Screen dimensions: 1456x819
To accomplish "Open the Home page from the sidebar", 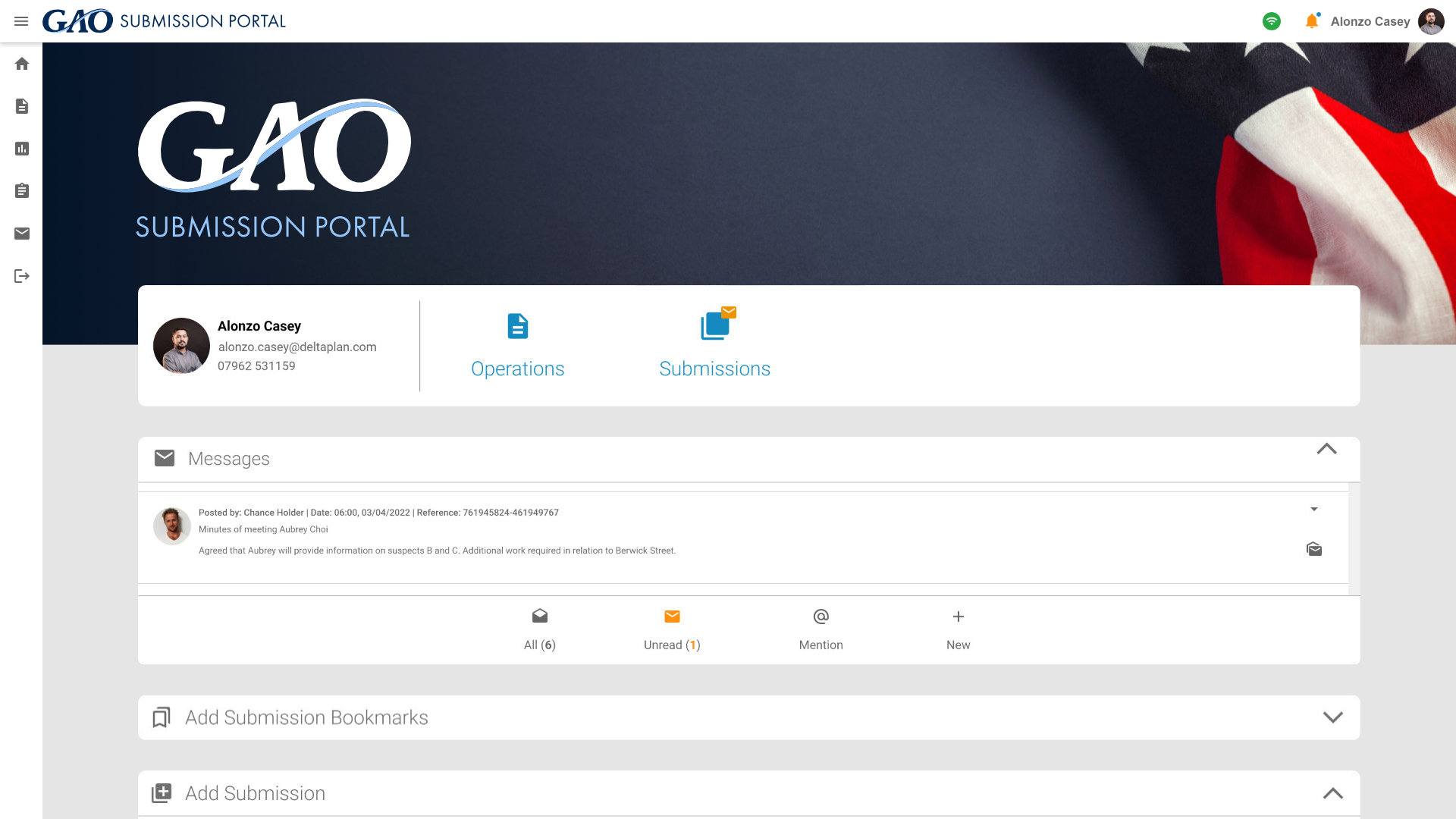I will pyautogui.click(x=21, y=64).
